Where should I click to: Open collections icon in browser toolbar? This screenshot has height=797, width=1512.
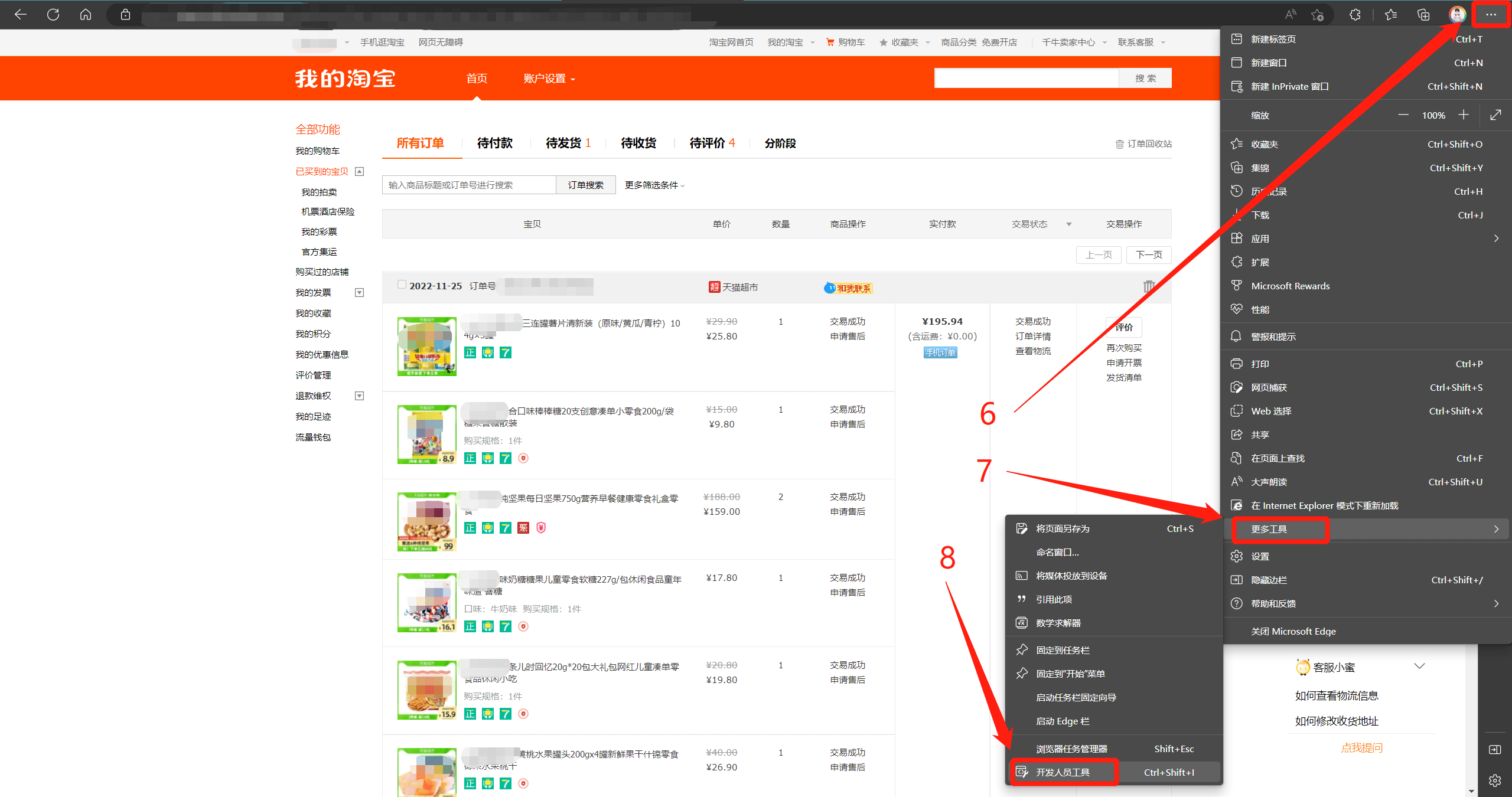(x=1423, y=15)
